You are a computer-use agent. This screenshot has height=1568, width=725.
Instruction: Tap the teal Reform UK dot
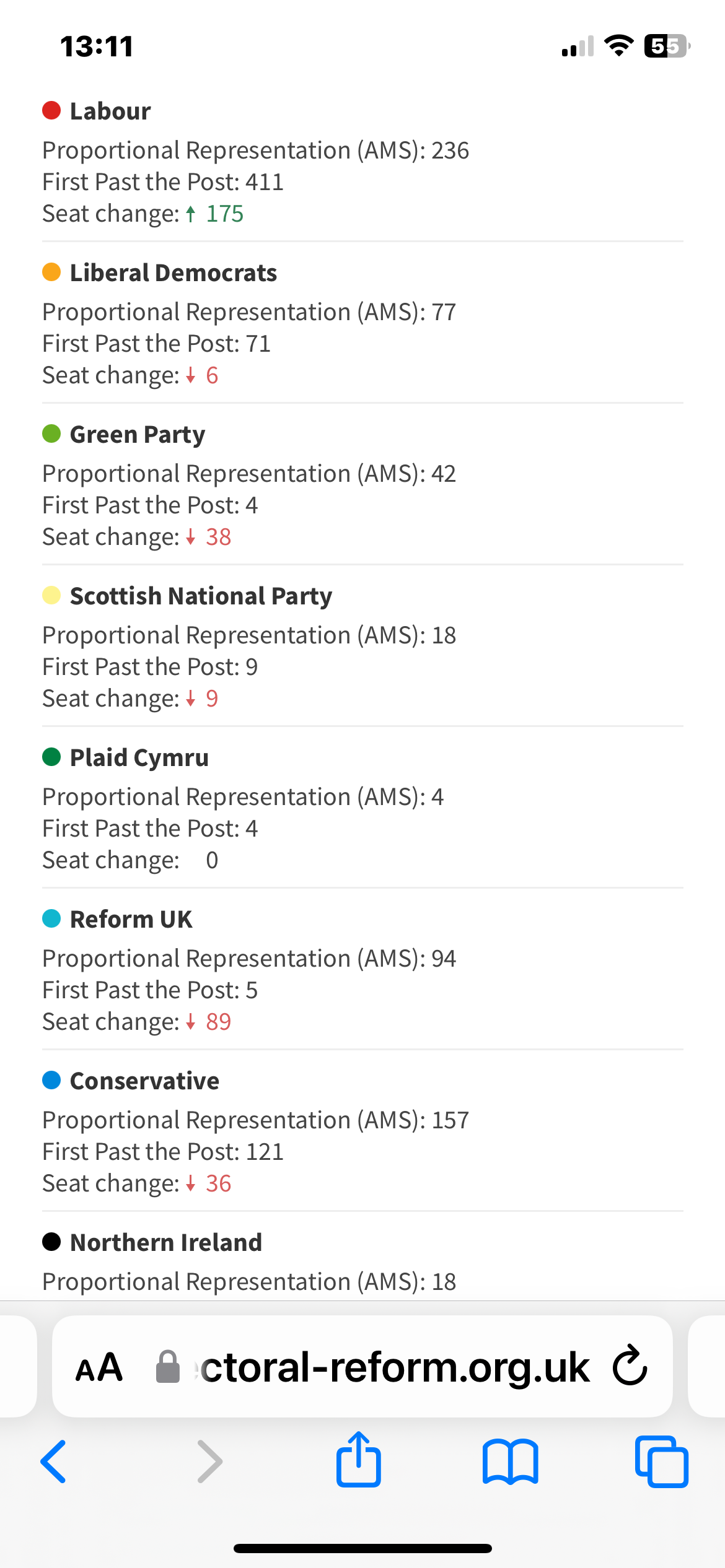[51, 919]
